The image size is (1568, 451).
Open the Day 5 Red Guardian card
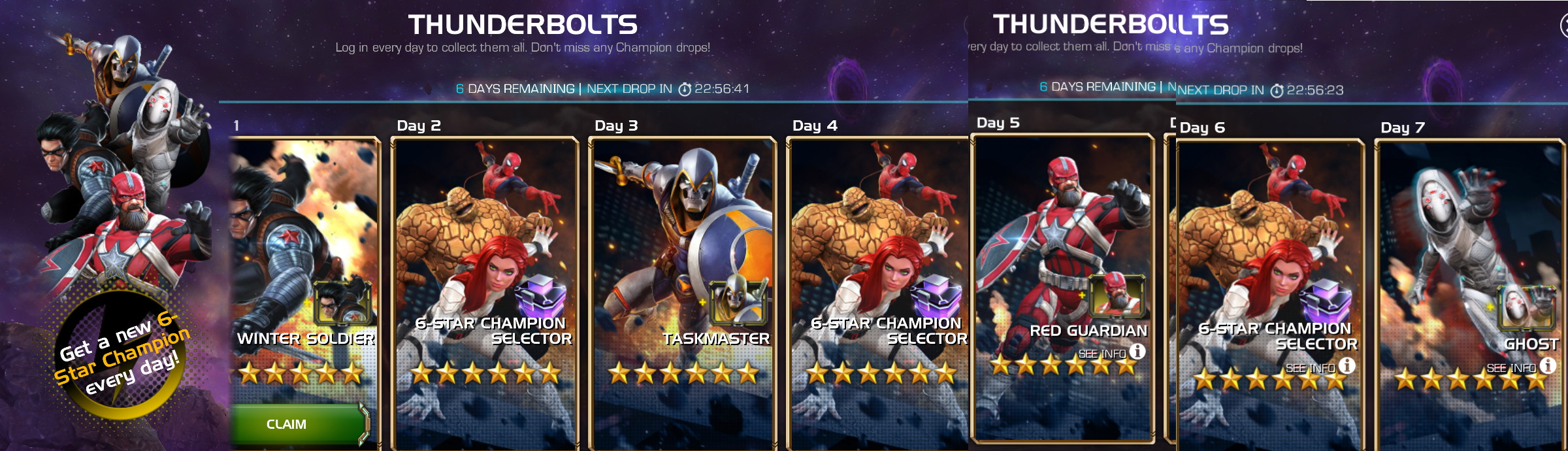[1063, 288]
